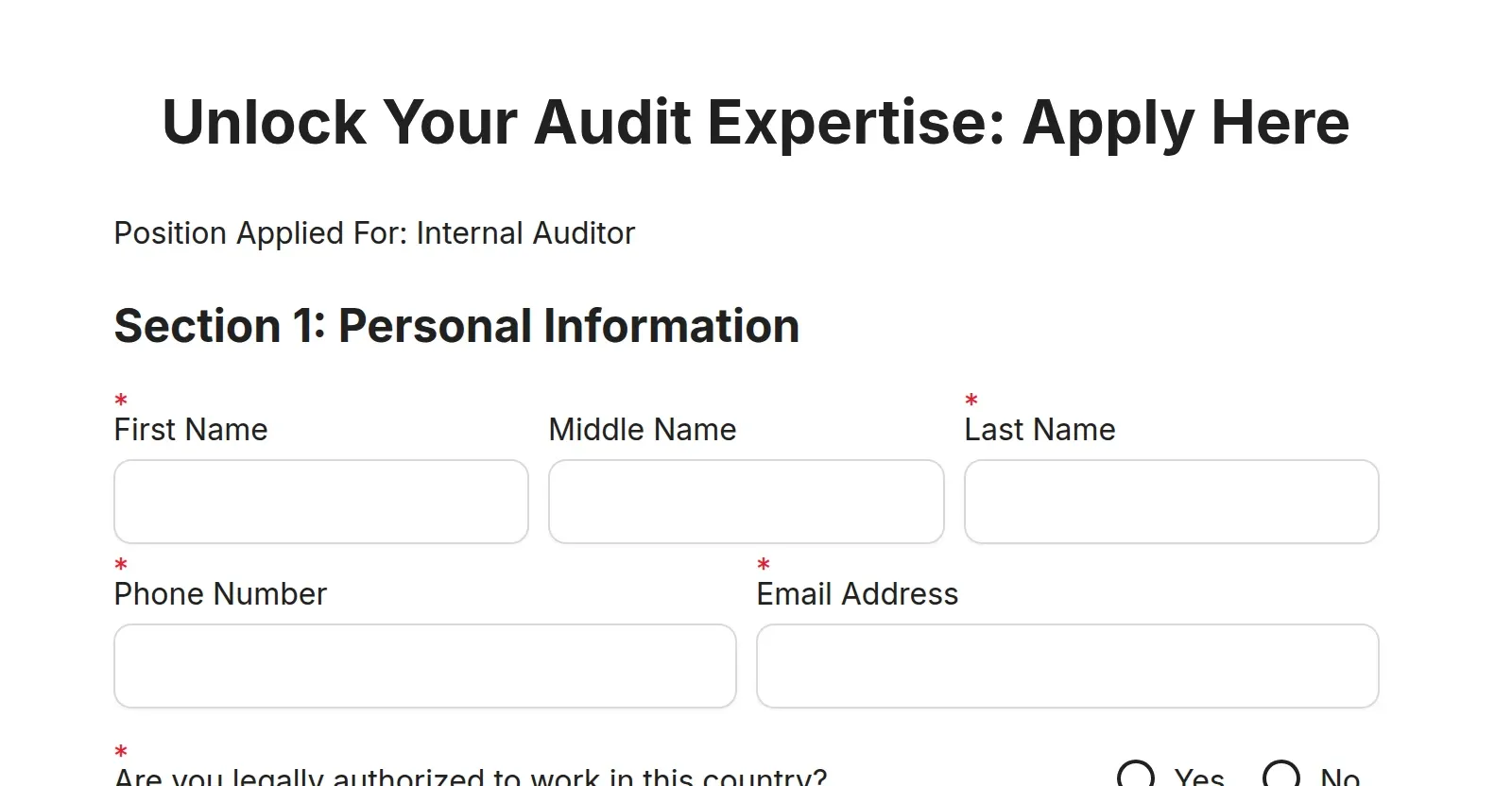Click the required asterisk above Email Address
The height and width of the screenshot is (786, 1512).
[764, 564]
